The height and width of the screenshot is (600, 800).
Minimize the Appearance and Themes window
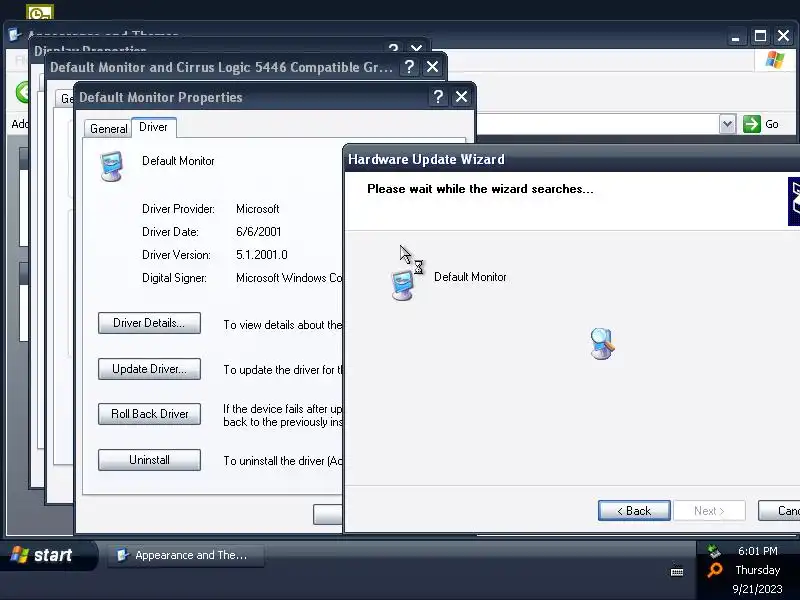point(736,36)
